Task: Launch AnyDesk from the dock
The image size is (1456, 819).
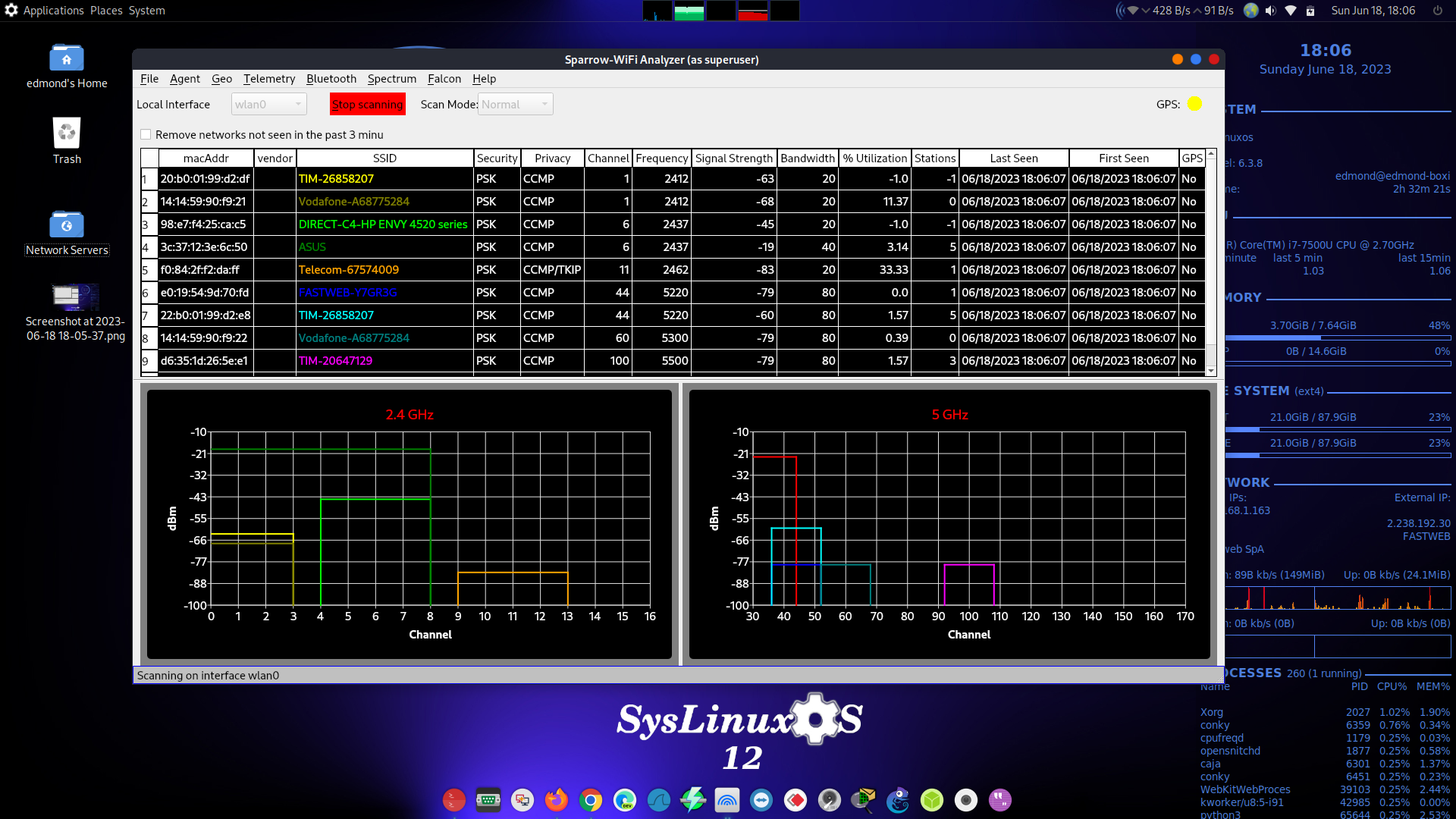Action: [x=795, y=800]
